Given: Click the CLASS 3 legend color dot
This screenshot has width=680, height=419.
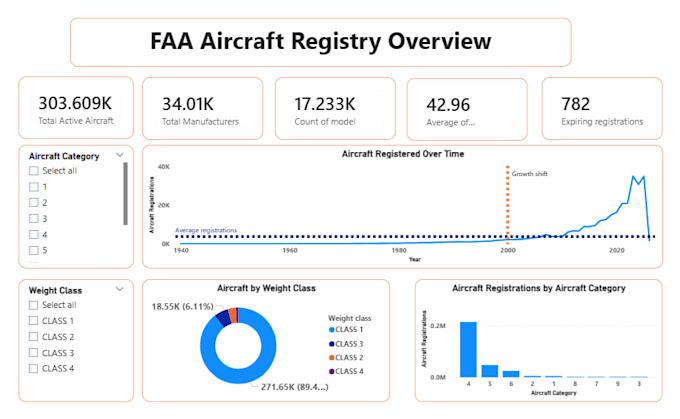Looking at the screenshot, I should tap(332, 344).
